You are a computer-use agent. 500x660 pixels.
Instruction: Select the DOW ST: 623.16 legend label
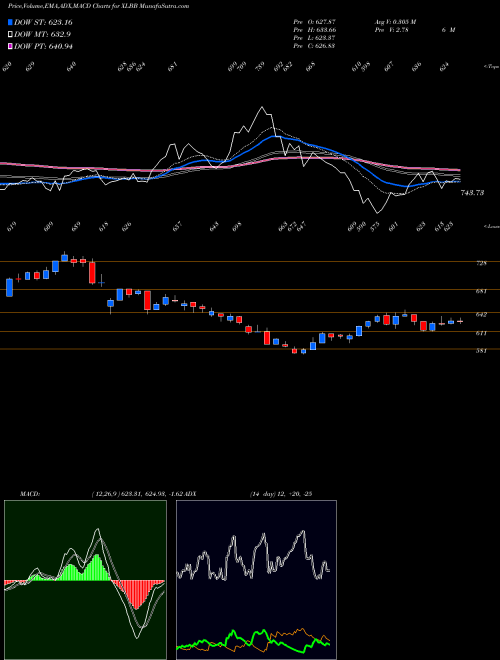(43, 22)
